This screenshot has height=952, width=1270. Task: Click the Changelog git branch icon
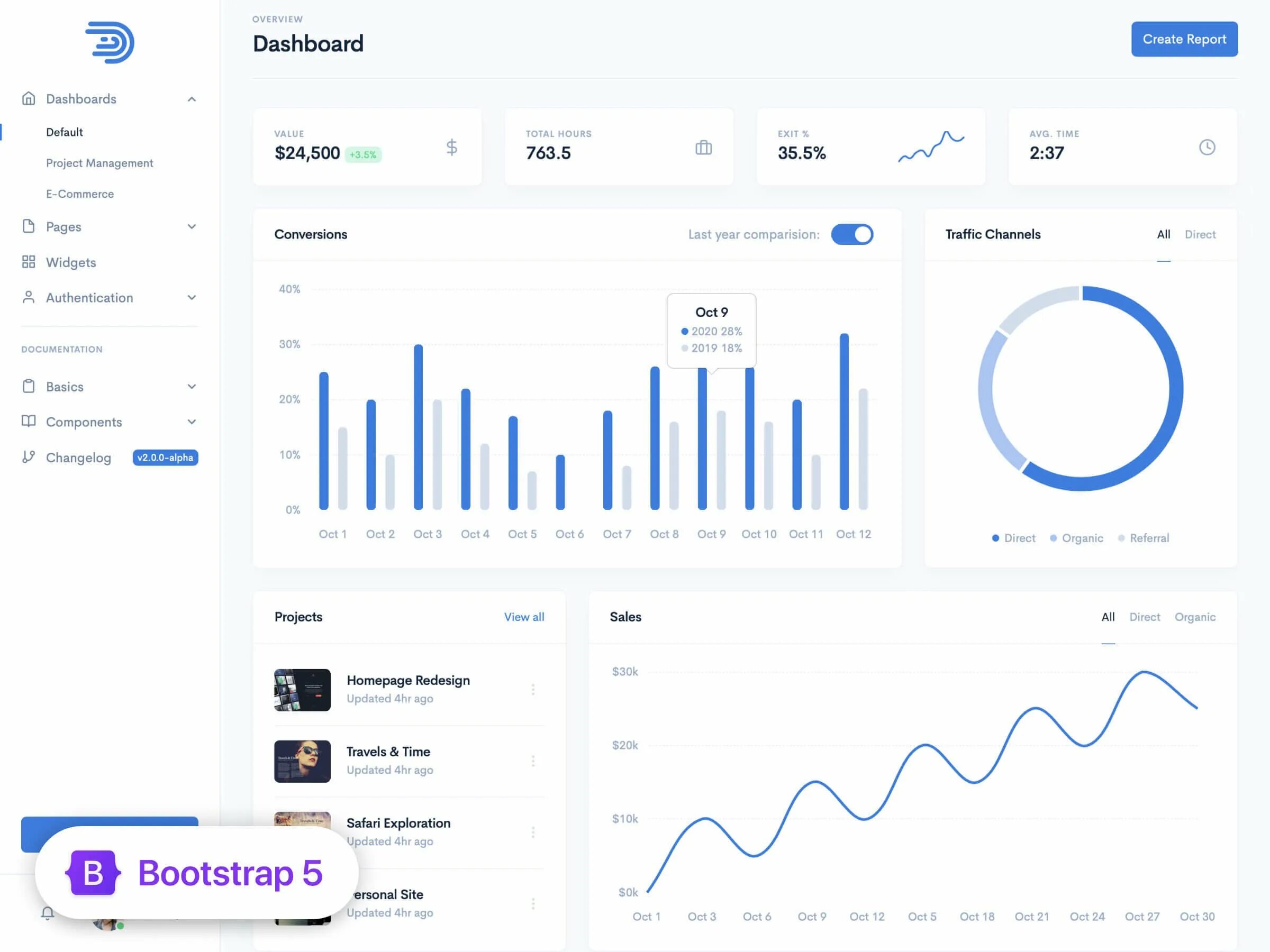[28, 457]
